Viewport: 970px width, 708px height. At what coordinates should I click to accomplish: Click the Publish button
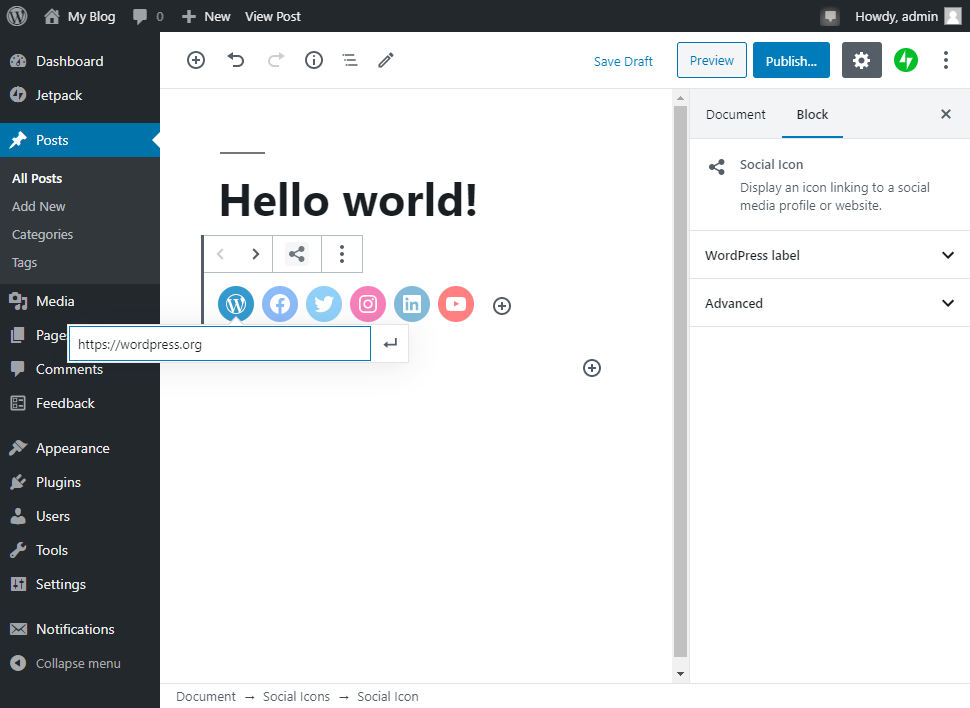[x=791, y=60]
